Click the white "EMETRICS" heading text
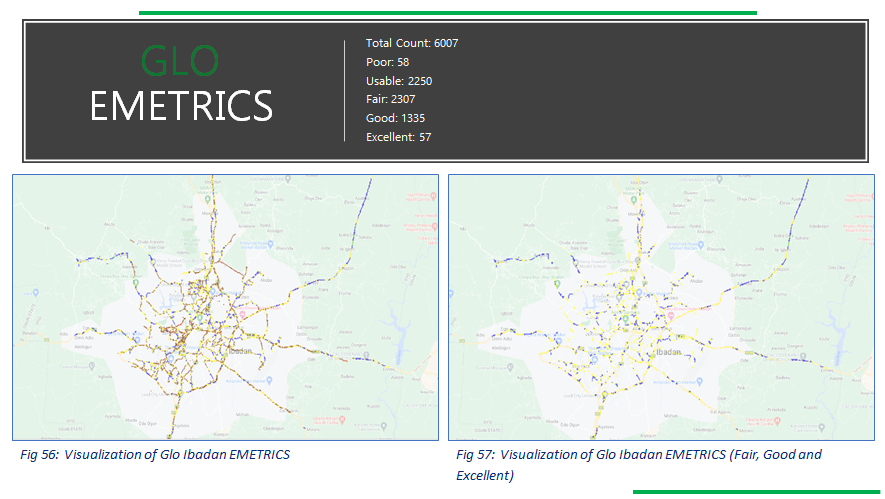Viewport: 885px width, 499px height. tap(181, 106)
